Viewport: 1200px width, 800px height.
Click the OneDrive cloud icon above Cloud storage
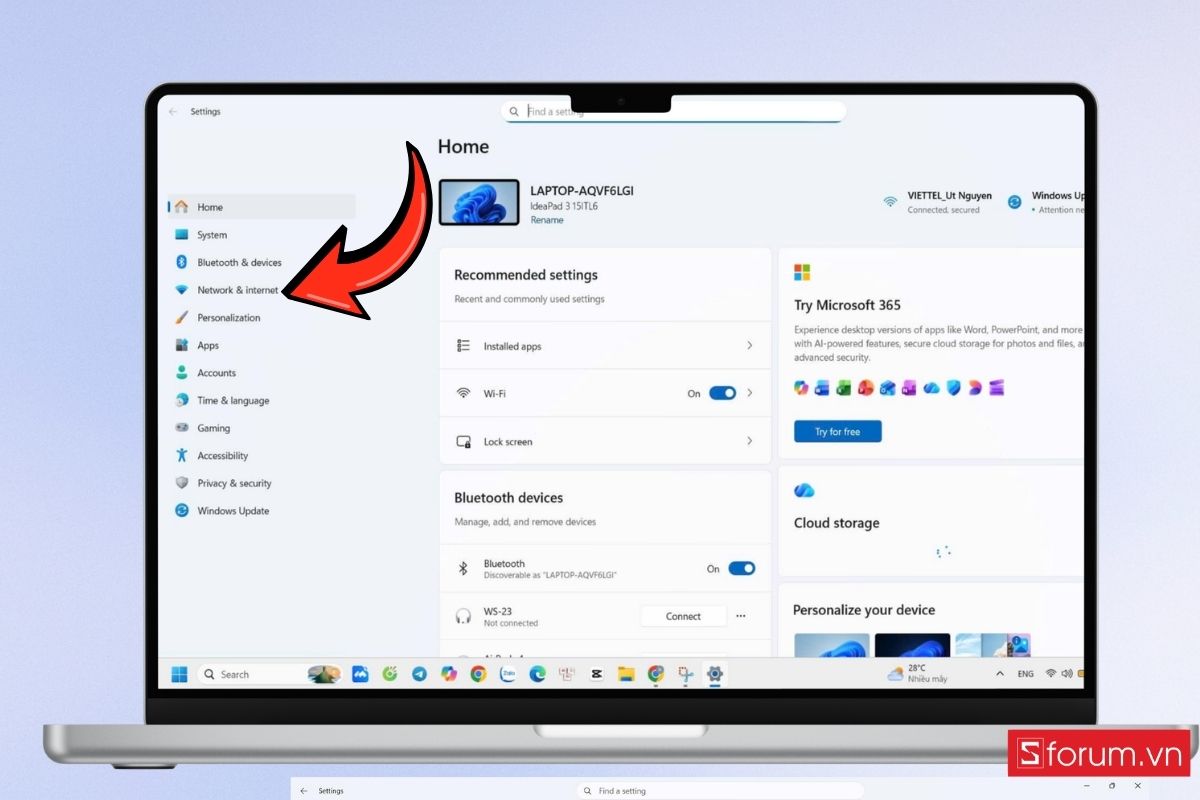coord(804,490)
